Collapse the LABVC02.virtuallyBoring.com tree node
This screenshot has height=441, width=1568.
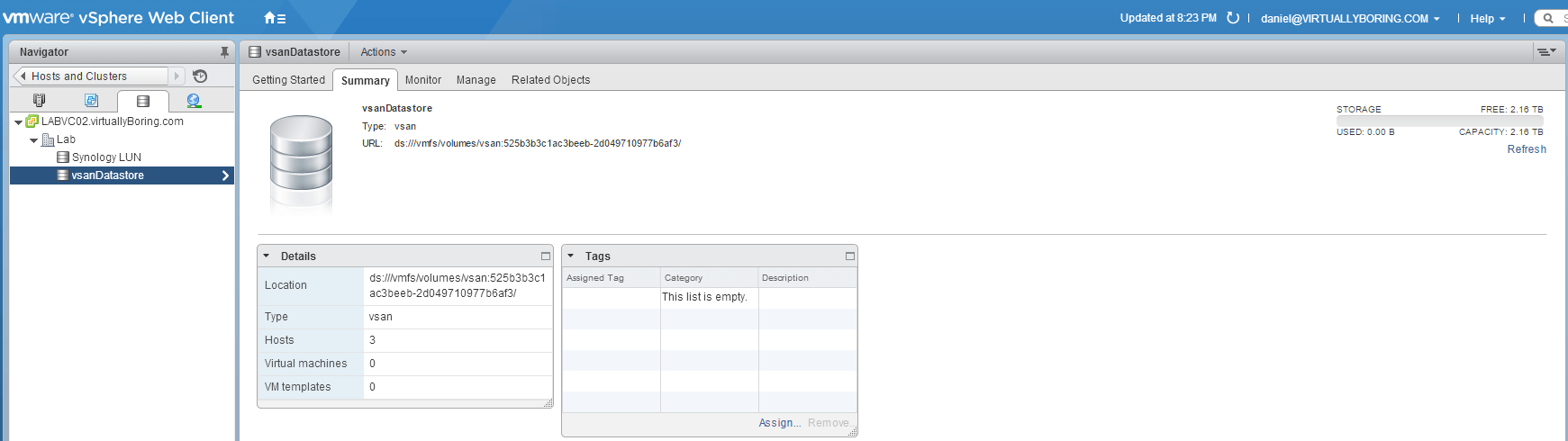point(18,122)
